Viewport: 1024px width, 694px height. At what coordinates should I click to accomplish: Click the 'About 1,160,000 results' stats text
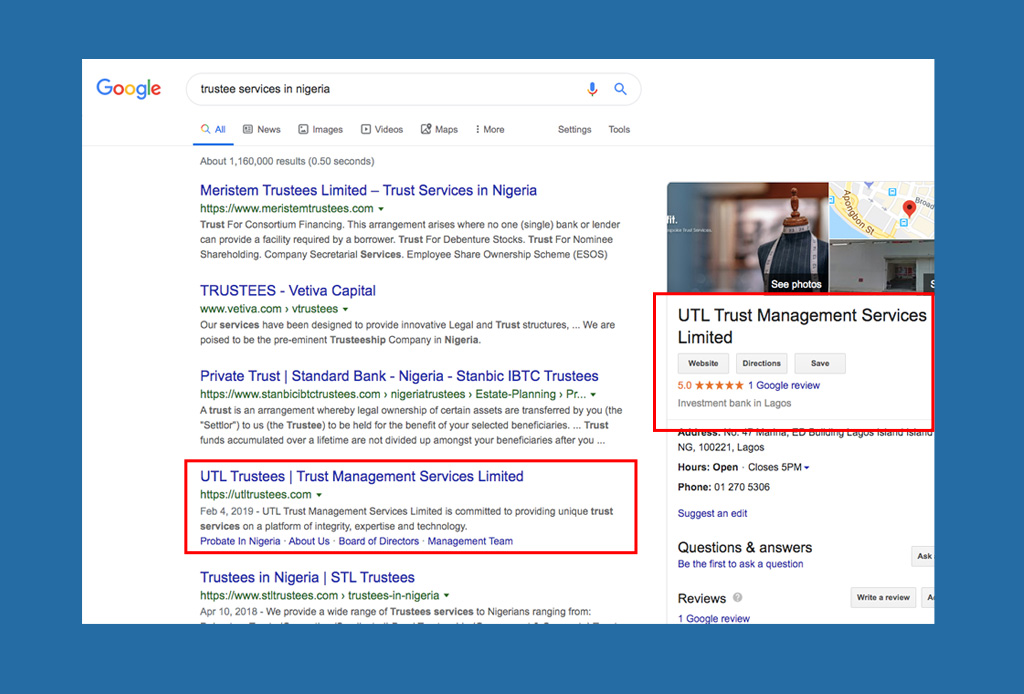point(287,161)
